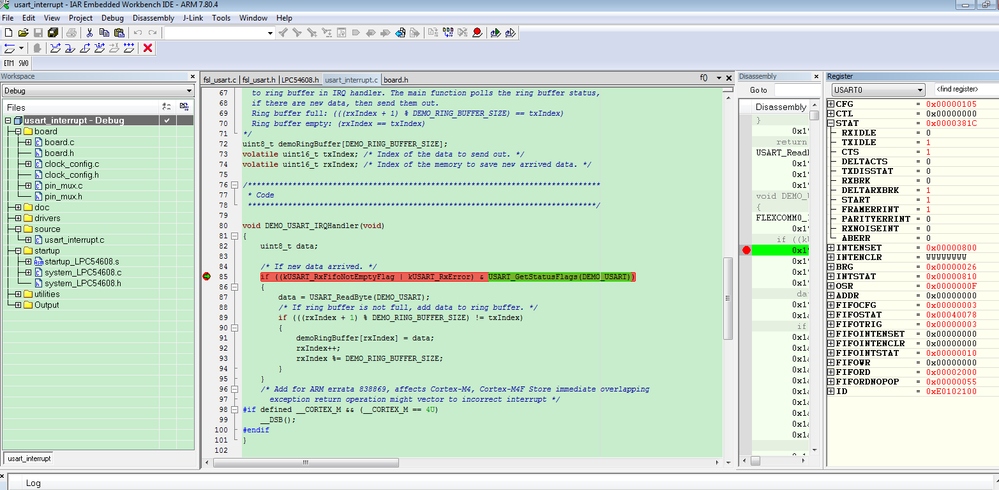Print the current document
Viewport: 999px width, 490px height.
point(71,32)
